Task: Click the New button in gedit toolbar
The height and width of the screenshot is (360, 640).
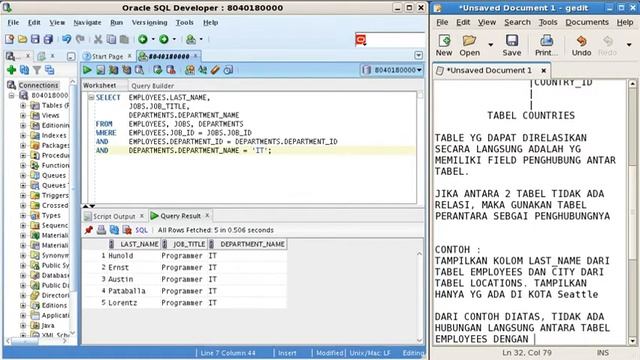Action: point(444,45)
